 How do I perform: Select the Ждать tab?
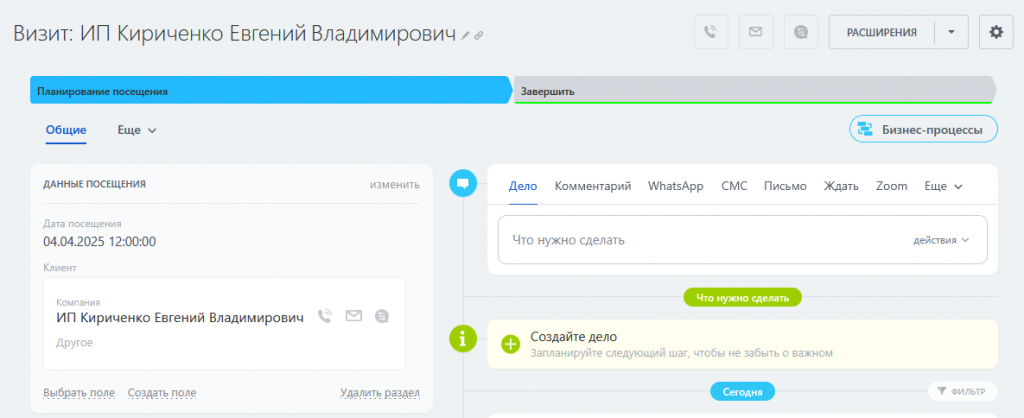point(841,186)
